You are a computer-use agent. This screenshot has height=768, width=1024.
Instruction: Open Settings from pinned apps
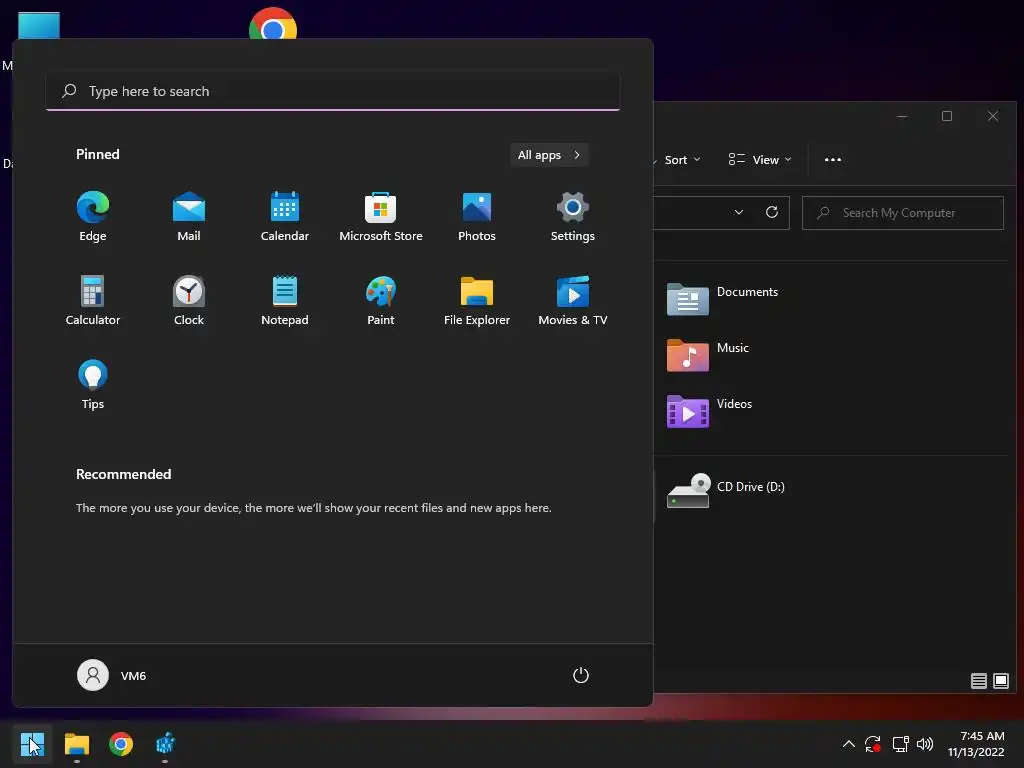(573, 217)
